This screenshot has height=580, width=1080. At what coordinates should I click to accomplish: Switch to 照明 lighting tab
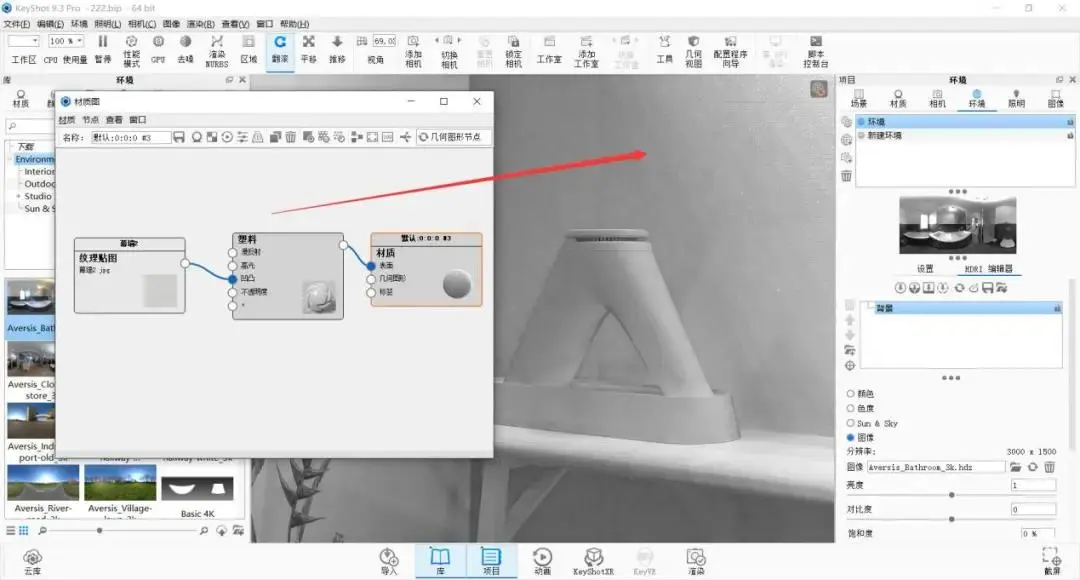[1016, 98]
